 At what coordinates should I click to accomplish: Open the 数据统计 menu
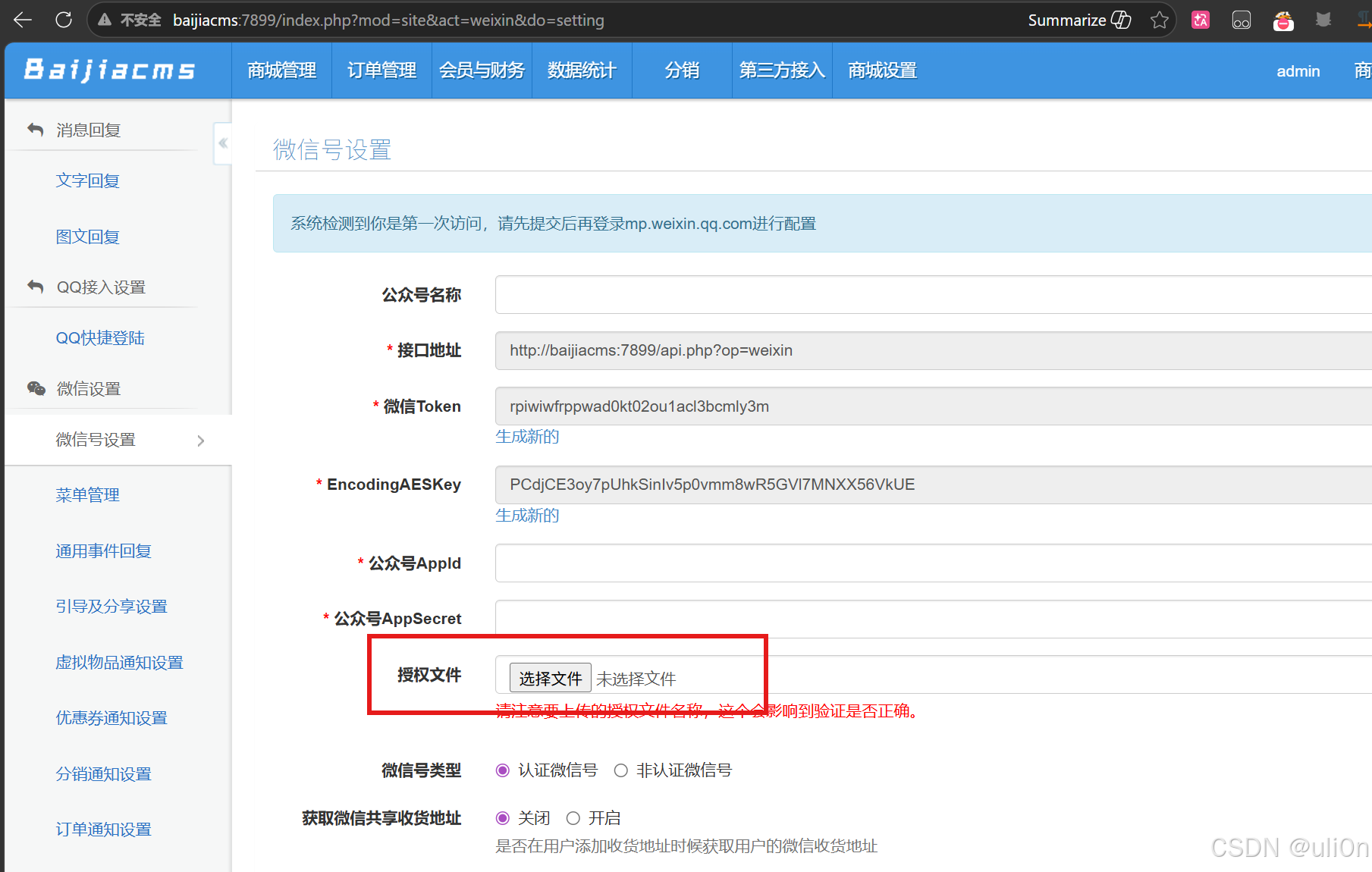(x=582, y=71)
